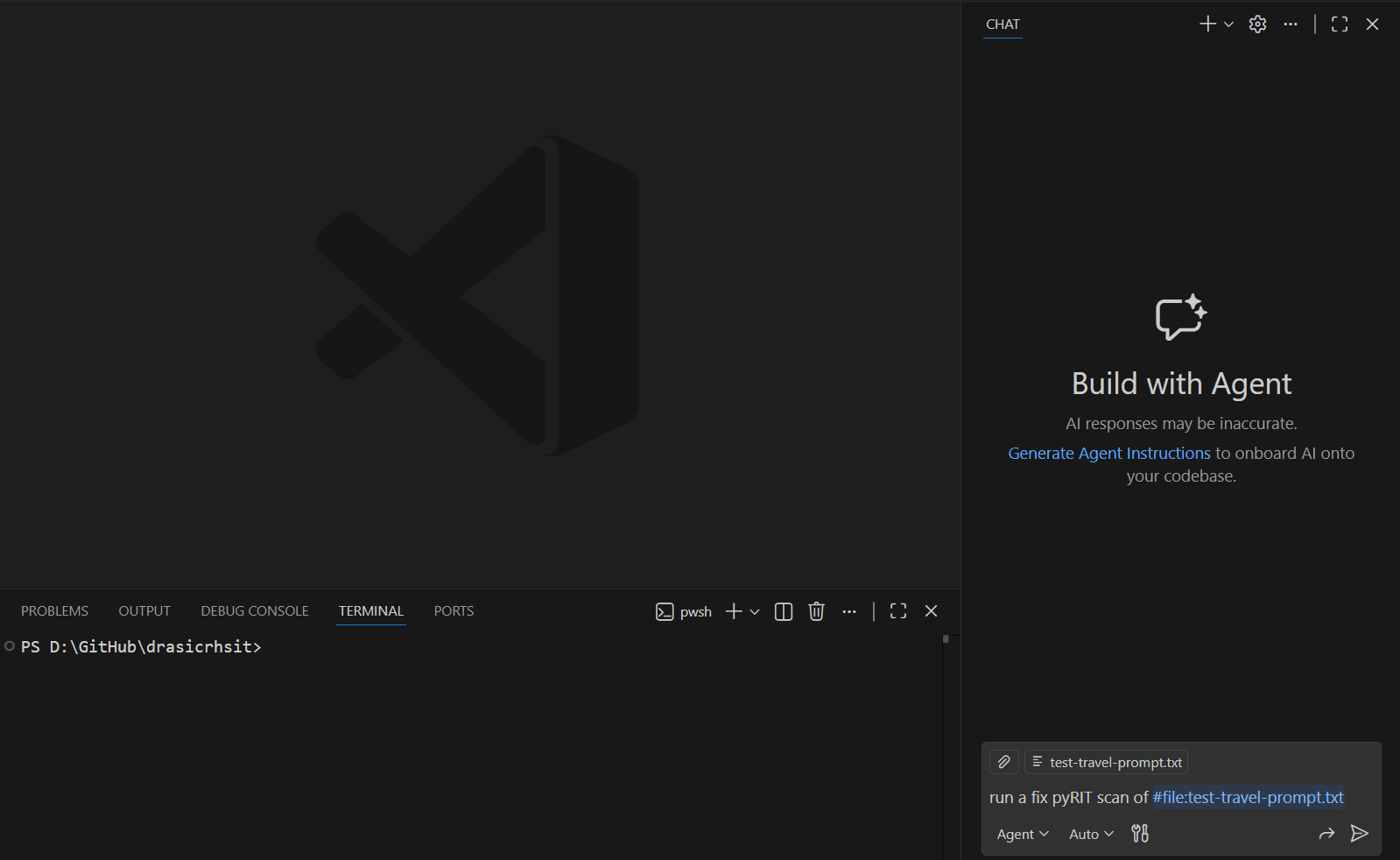
Task: Switch to the PROBLEMS tab
Action: (54, 611)
